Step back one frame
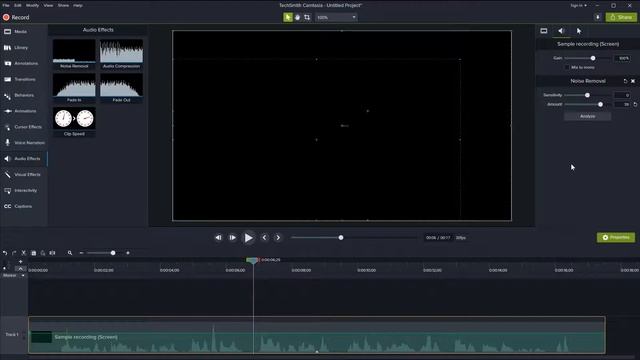The width and height of the screenshot is (640, 360). click(218, 238)
